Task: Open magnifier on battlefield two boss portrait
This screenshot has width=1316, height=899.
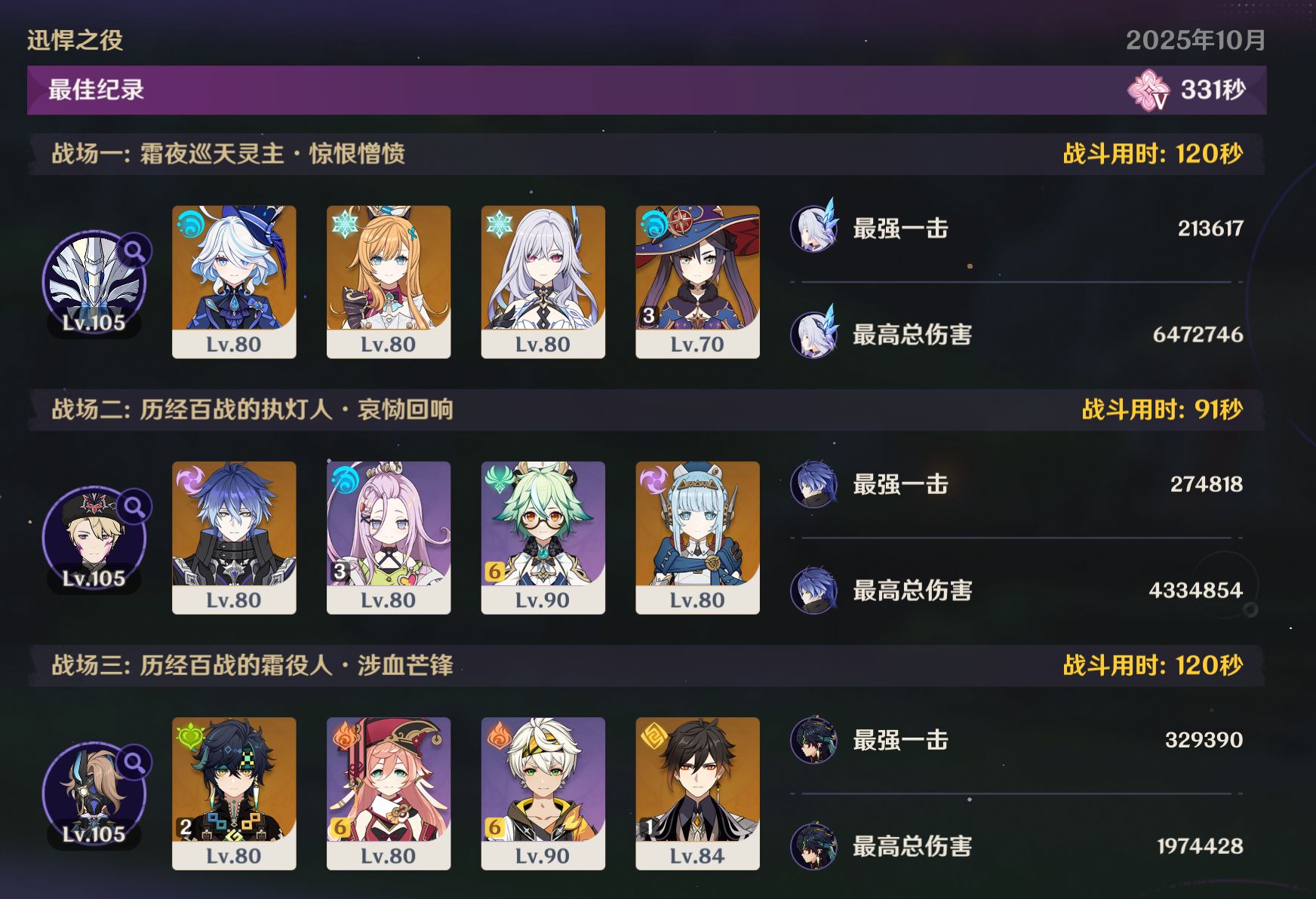Action: [x=134, y=507]
